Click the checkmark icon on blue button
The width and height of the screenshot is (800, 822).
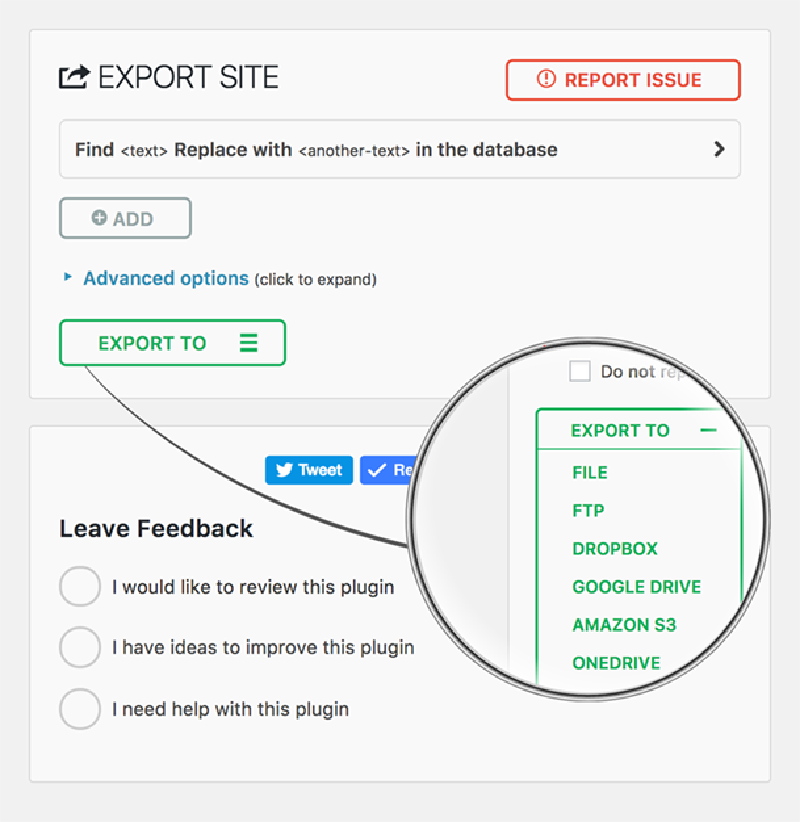[377, 470]
